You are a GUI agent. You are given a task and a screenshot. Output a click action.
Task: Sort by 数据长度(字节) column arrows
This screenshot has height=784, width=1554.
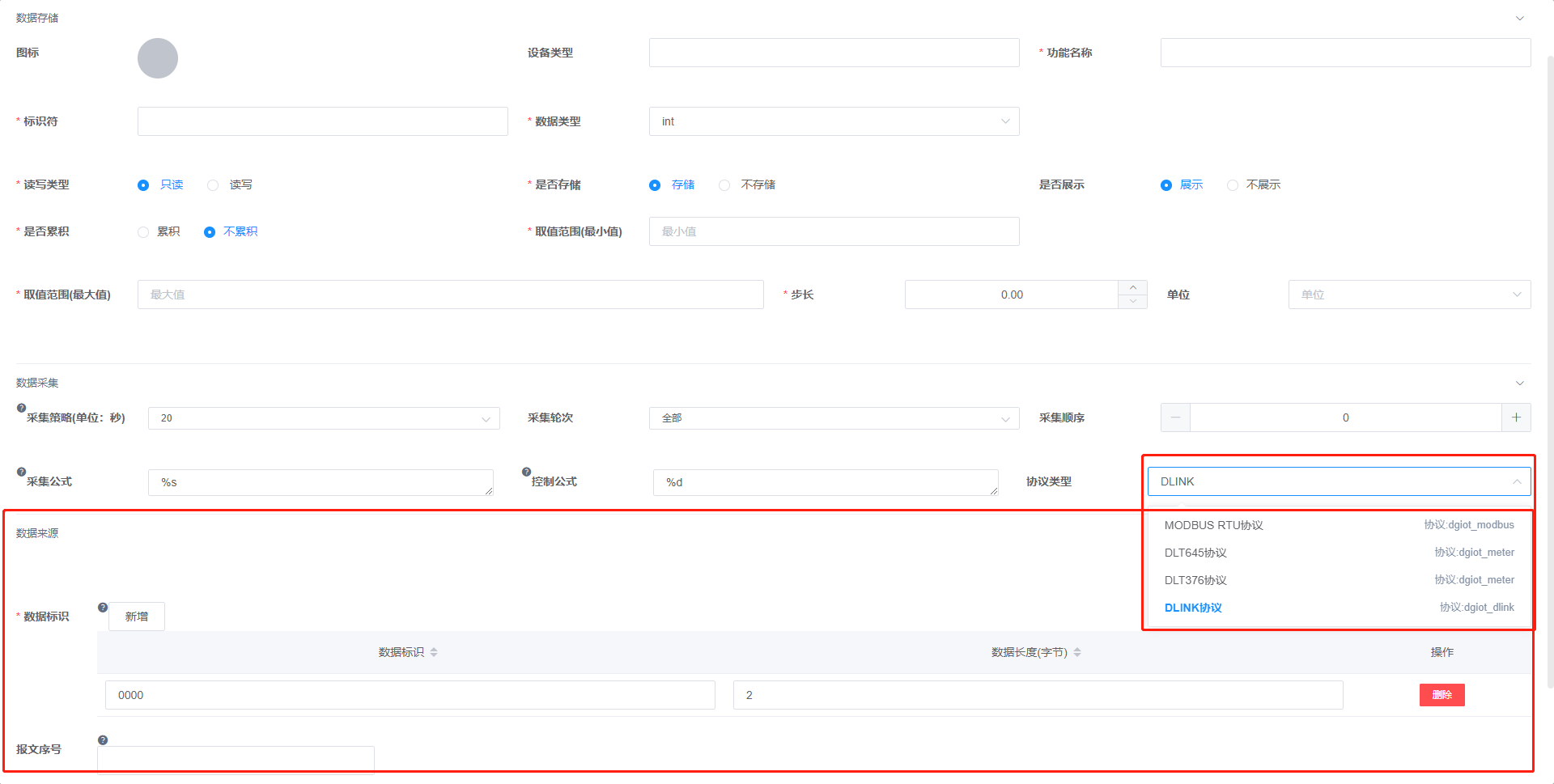point(1077,652)
